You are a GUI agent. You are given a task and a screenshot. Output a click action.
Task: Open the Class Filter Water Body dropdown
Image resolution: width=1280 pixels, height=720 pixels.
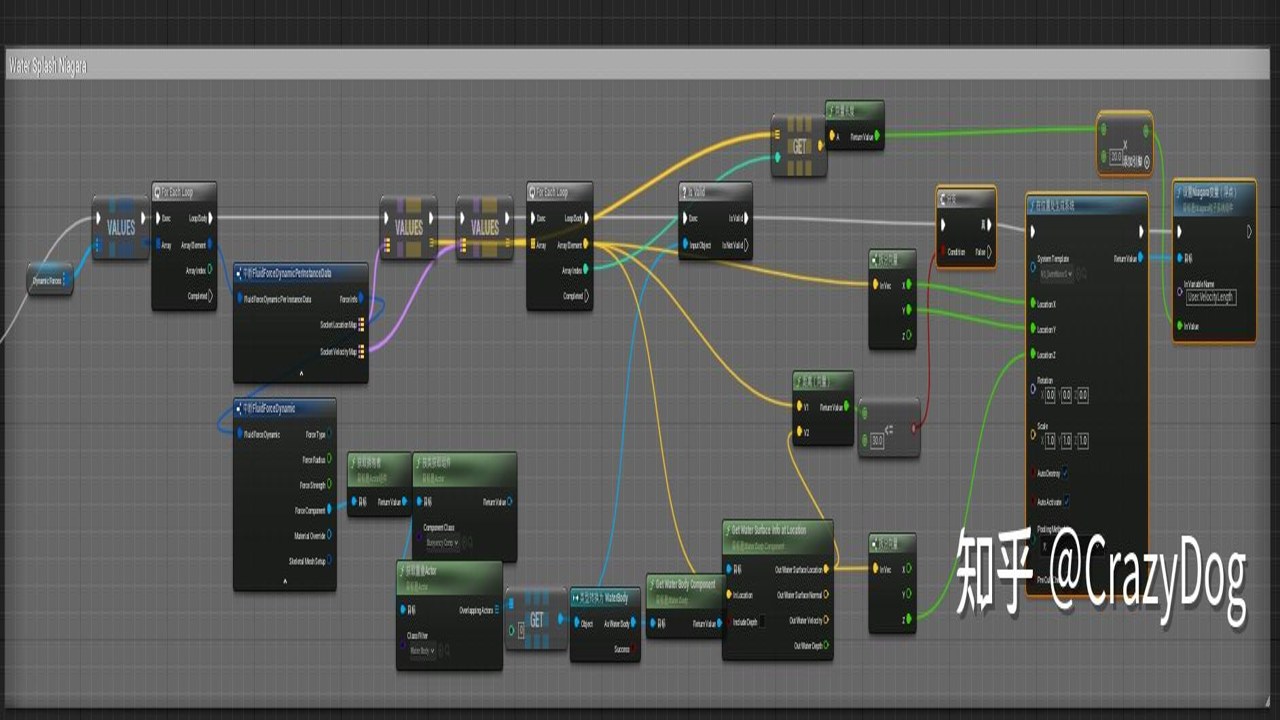tap(424, 650)
